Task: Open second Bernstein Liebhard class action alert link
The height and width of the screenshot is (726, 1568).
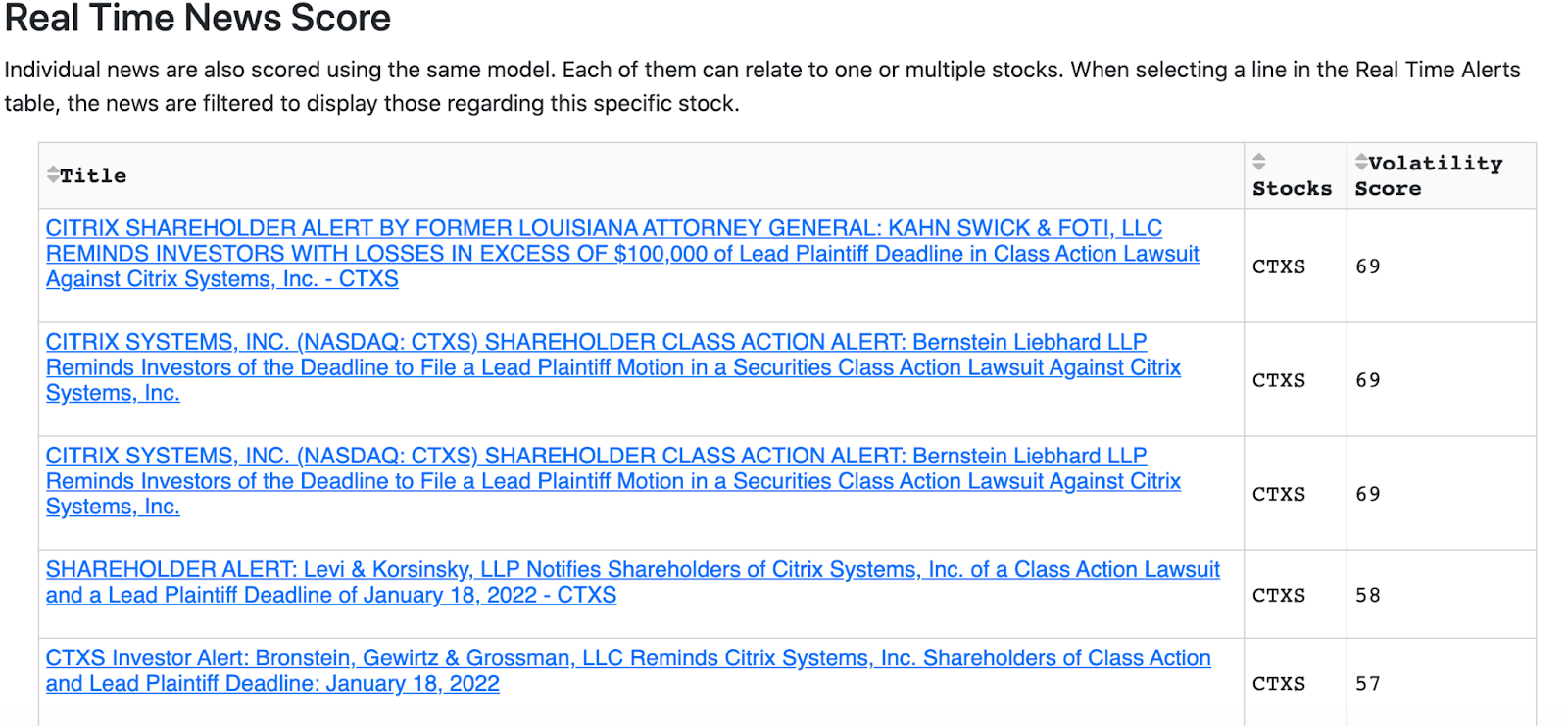Action: [613, 481]
